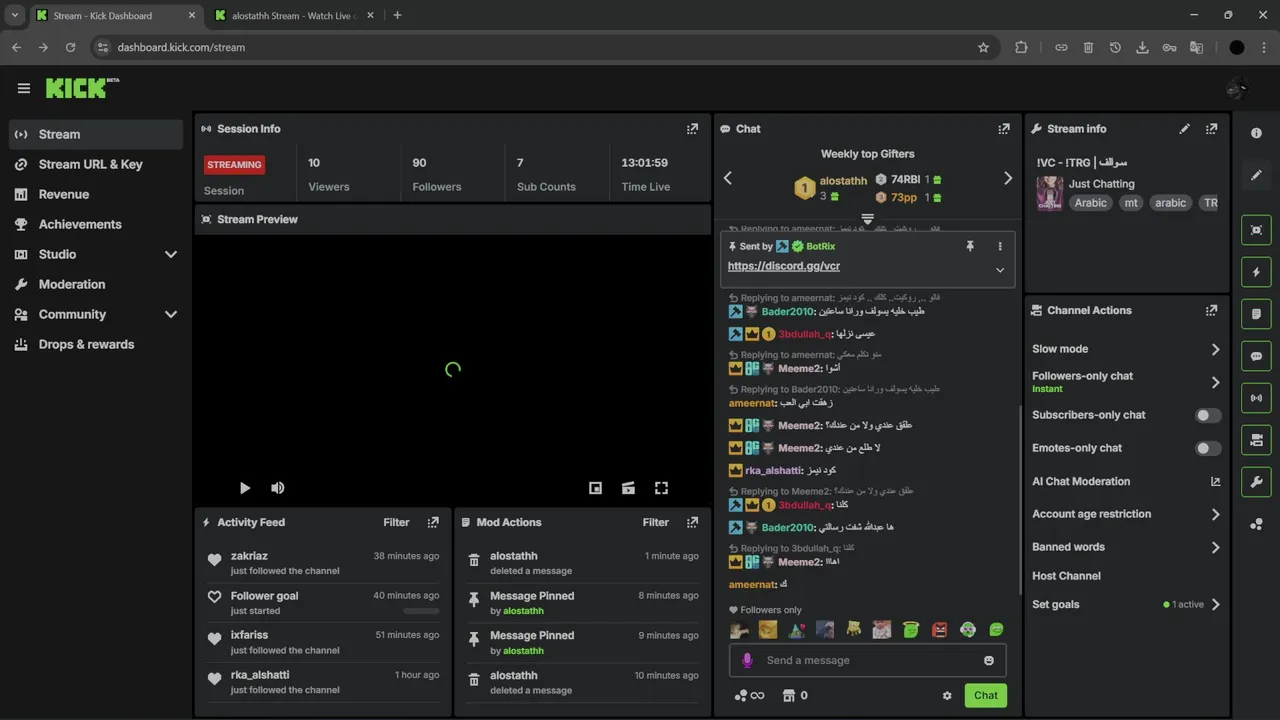
Task: Toggle the stream preview widget icon in right rail
Action: coord(1257,230)
